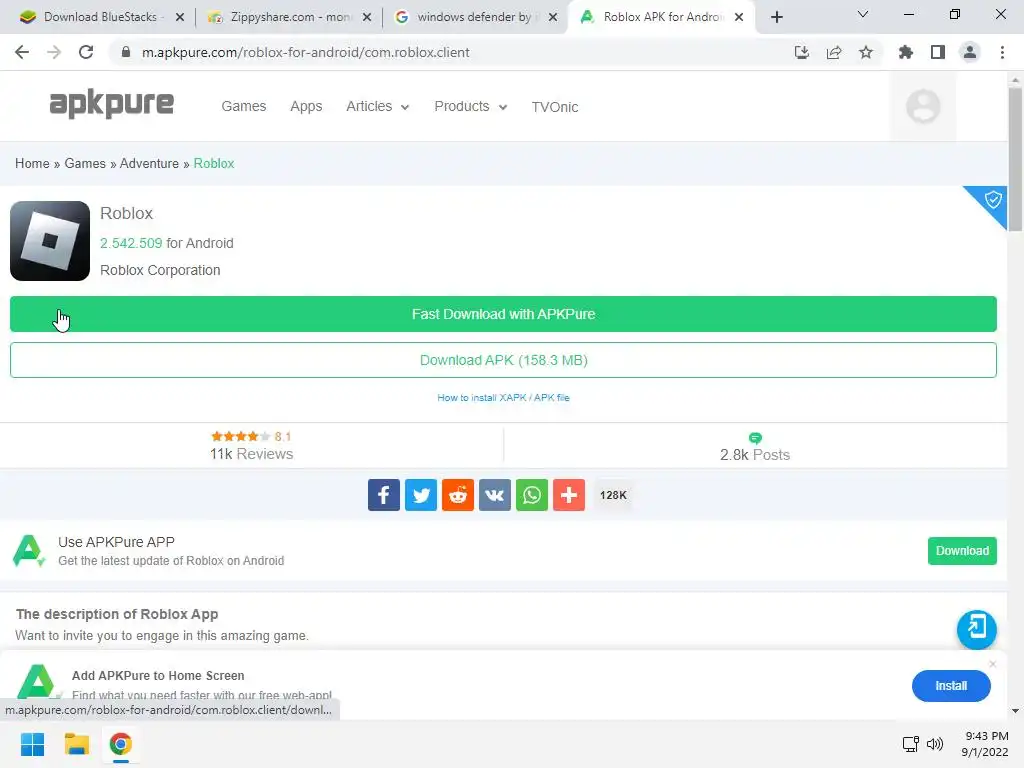Click the Roblox Corporation developer name
The height and width of the screenshot is (768, 1024).
click(x=160, y=270)
